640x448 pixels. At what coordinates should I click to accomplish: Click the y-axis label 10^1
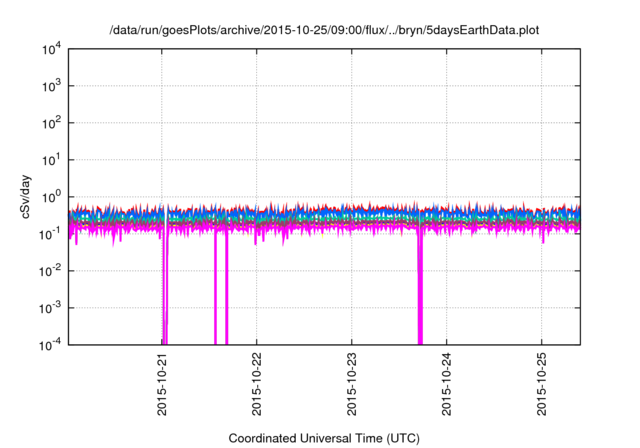[51, 160]
